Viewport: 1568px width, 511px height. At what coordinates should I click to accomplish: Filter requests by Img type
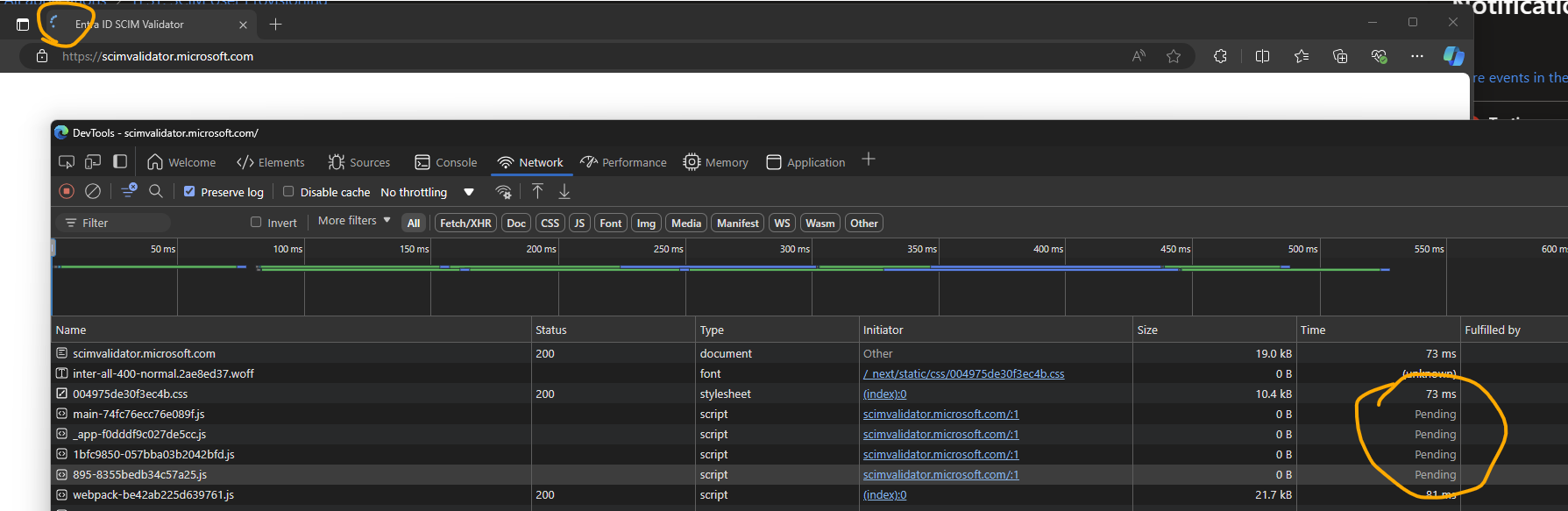click(646, 224)
